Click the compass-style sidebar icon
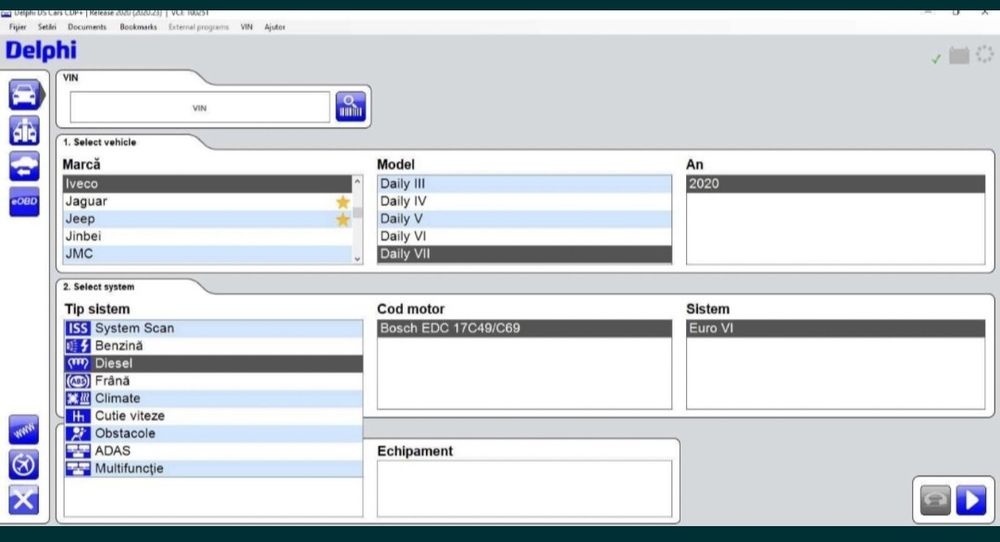This screenshot has height=542, width=1000. 24,465
